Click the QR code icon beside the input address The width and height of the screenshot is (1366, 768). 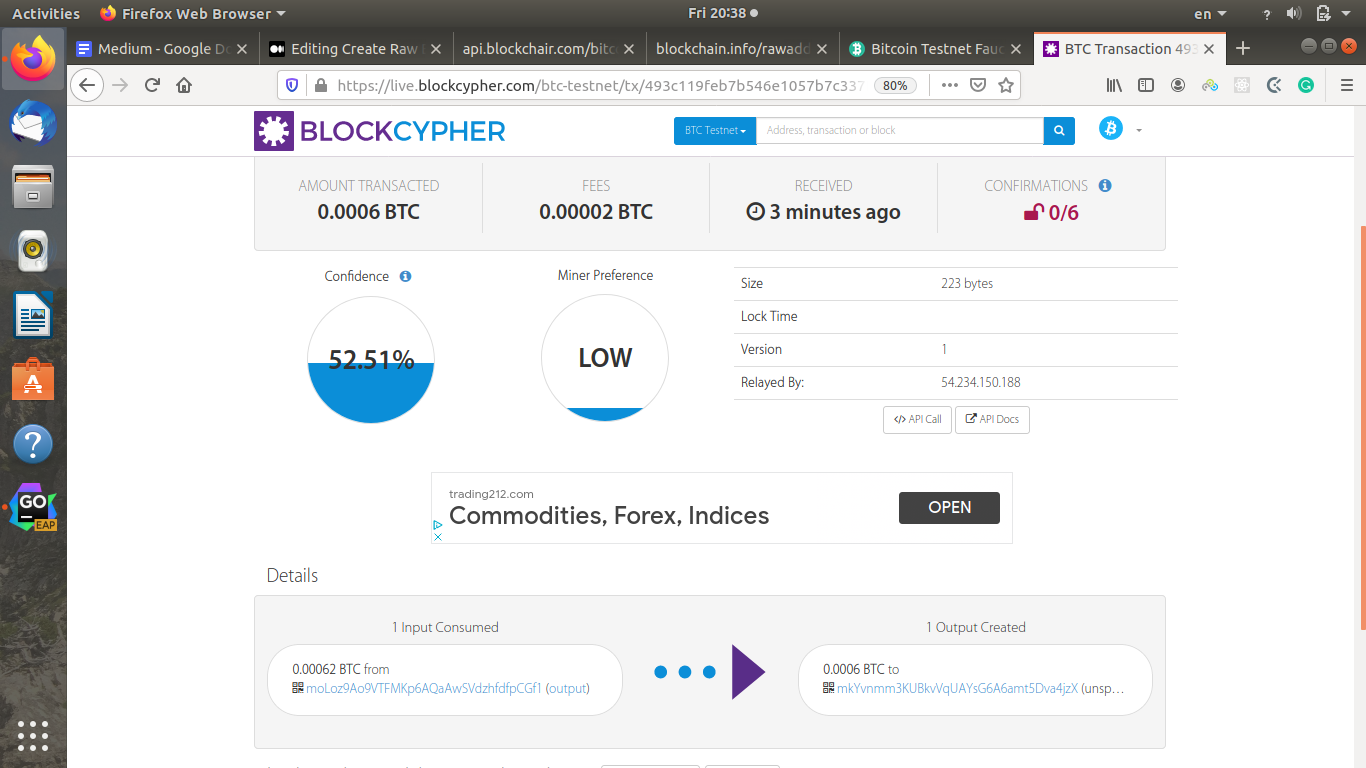click(x=297, y=688)
